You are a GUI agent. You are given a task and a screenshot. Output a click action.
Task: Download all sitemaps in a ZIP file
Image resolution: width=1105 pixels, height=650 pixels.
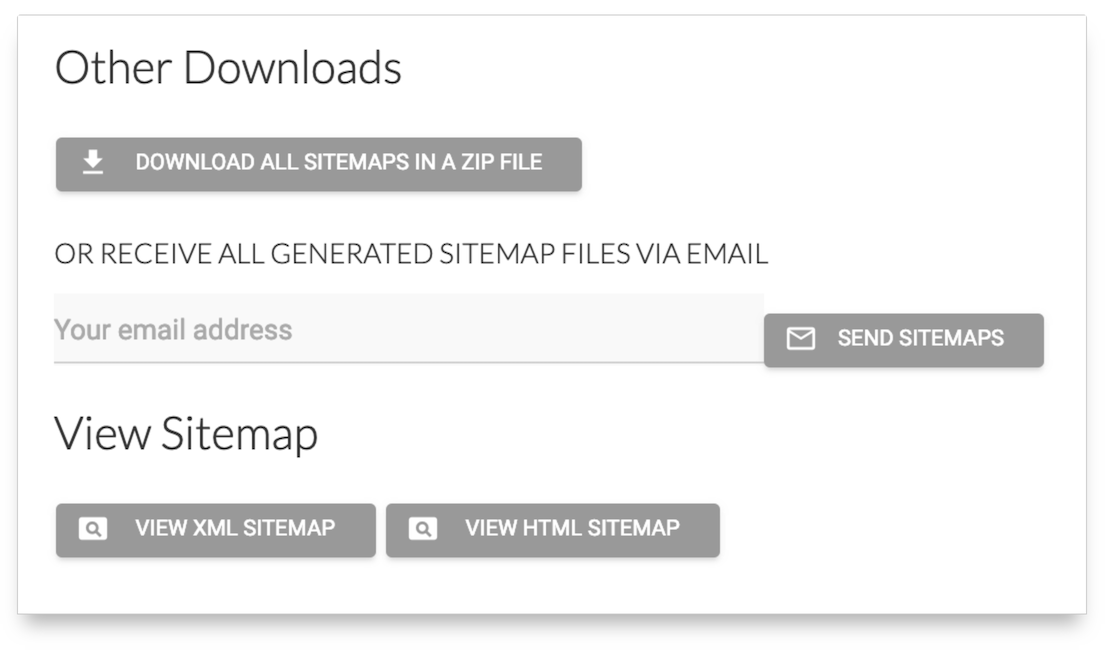tap(318, 163)
